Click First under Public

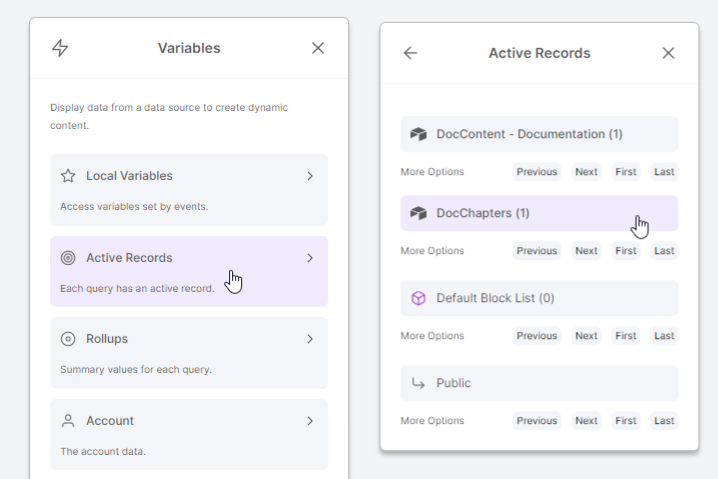coord(626,421)
